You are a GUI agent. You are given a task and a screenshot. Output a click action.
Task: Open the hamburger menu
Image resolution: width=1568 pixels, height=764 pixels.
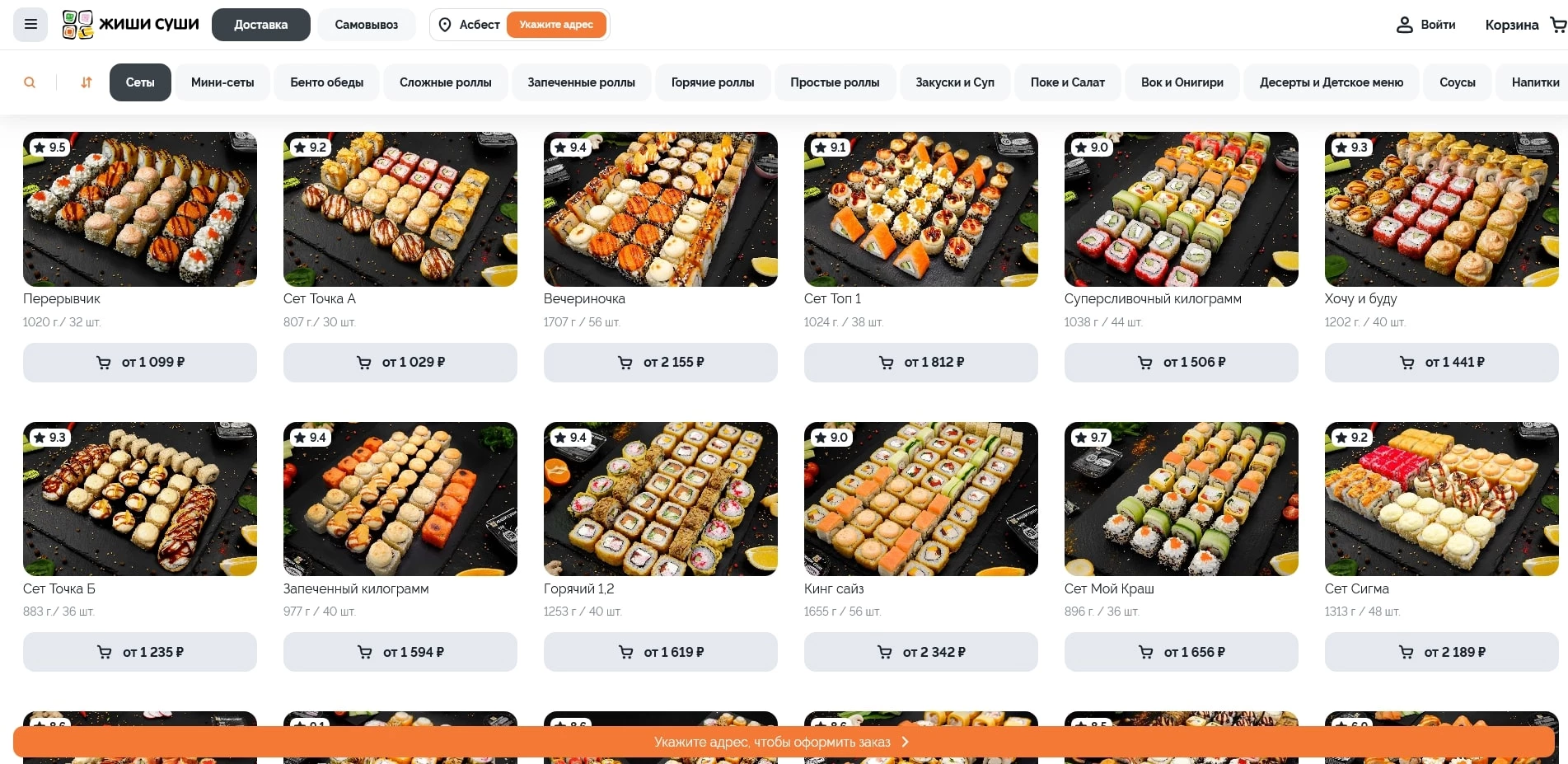tap(30, 25)
